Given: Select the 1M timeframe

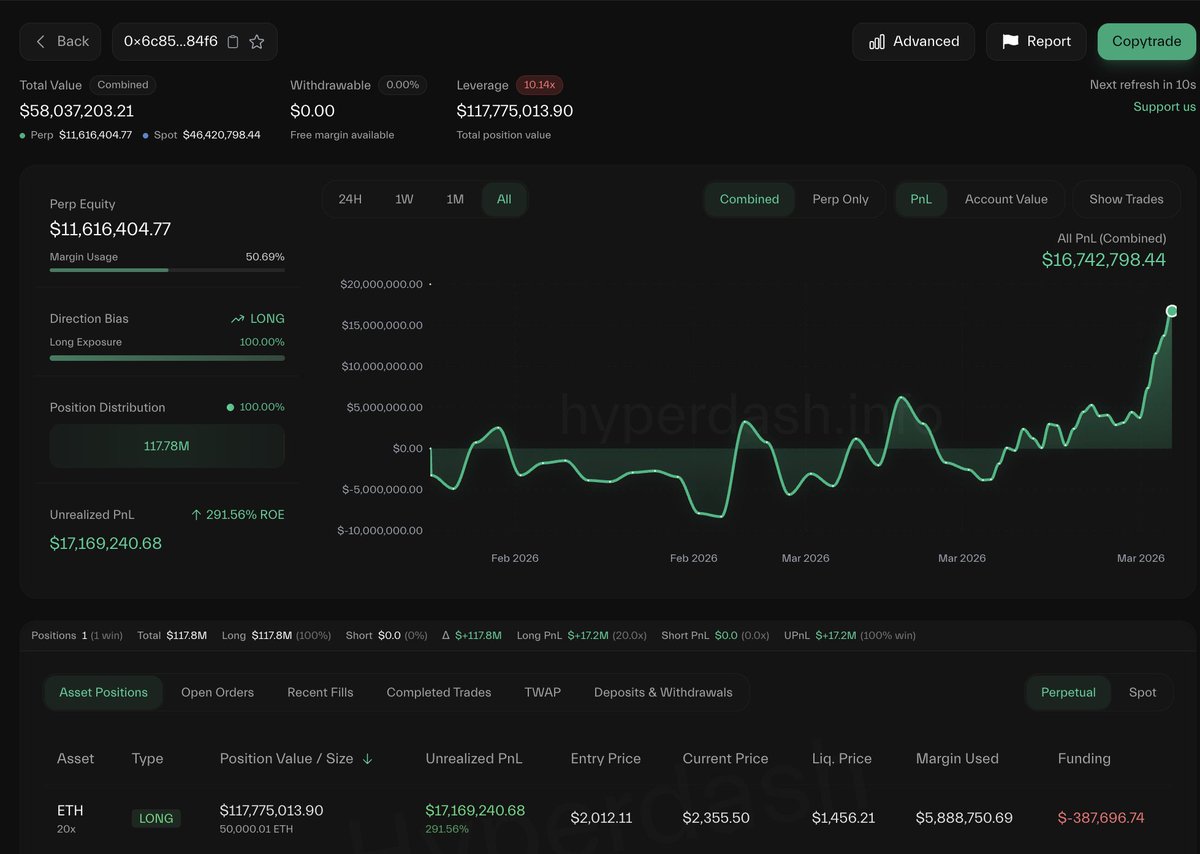Looking at the screenshot, I should 455,199.
